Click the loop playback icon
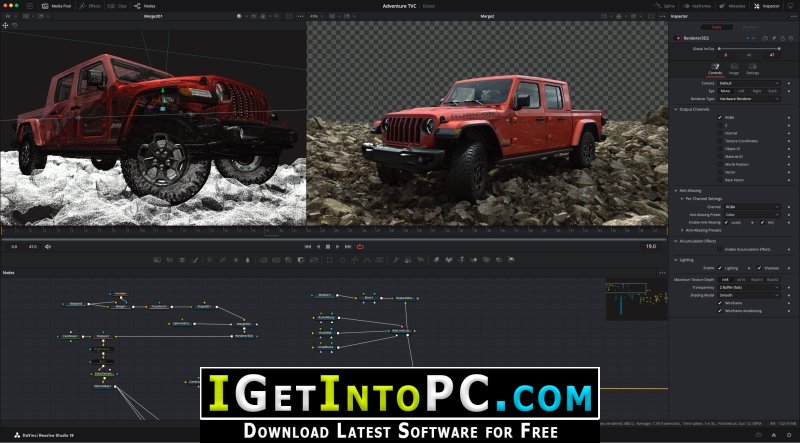The height and width of the screenshot is (443, 800). (360, 247)
